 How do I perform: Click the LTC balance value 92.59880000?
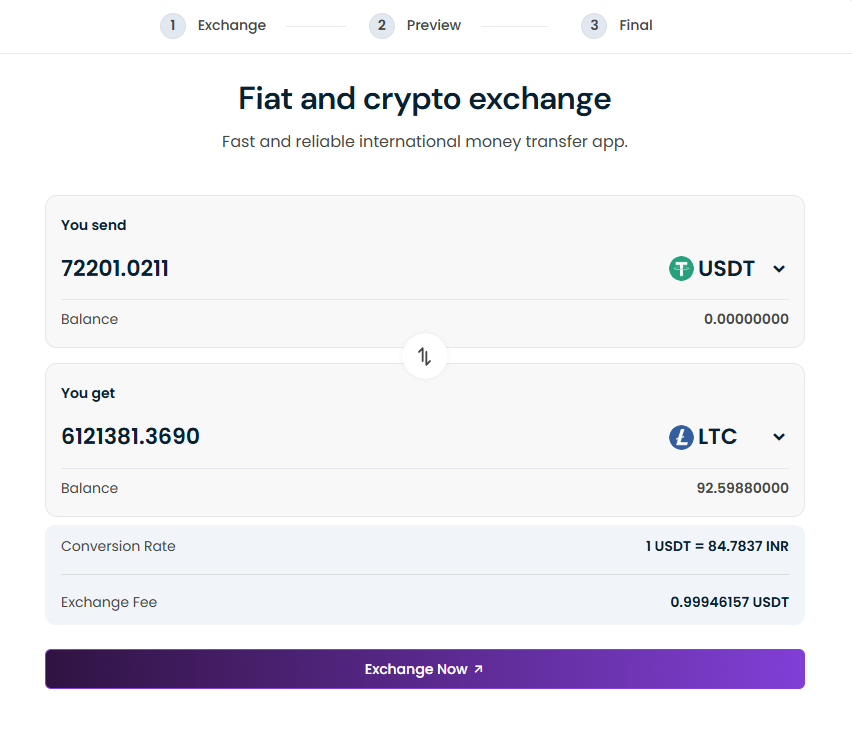pyautogui.click(x=743, y=489)
